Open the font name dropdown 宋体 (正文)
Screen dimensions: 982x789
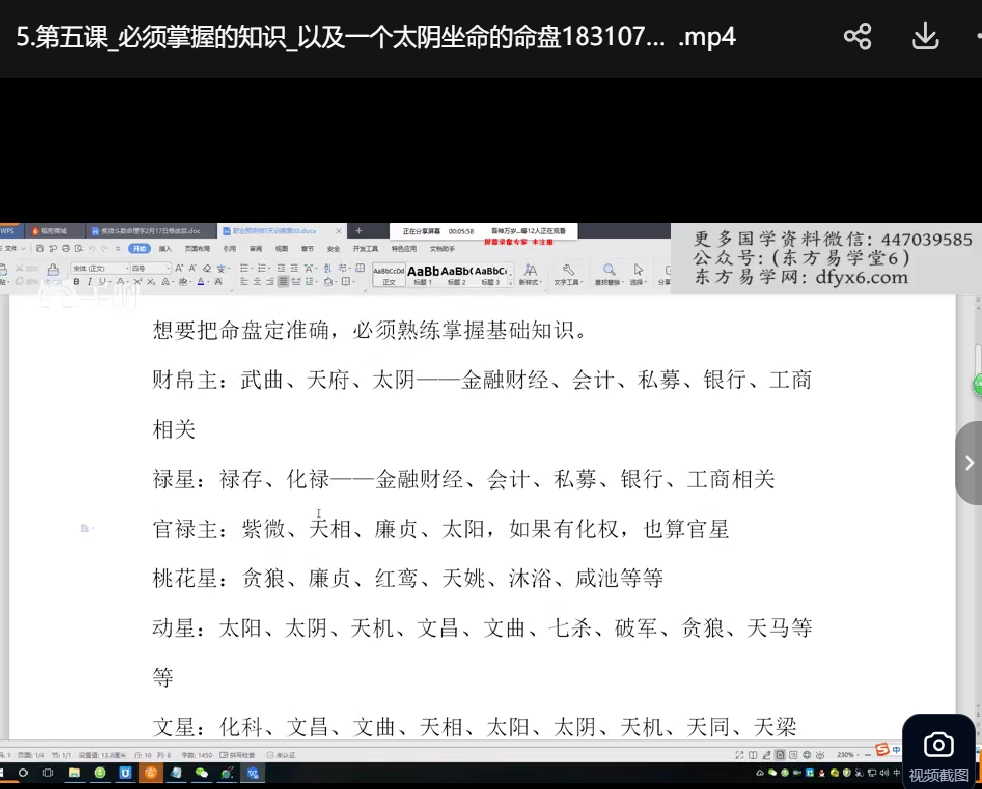click(100, 268)
